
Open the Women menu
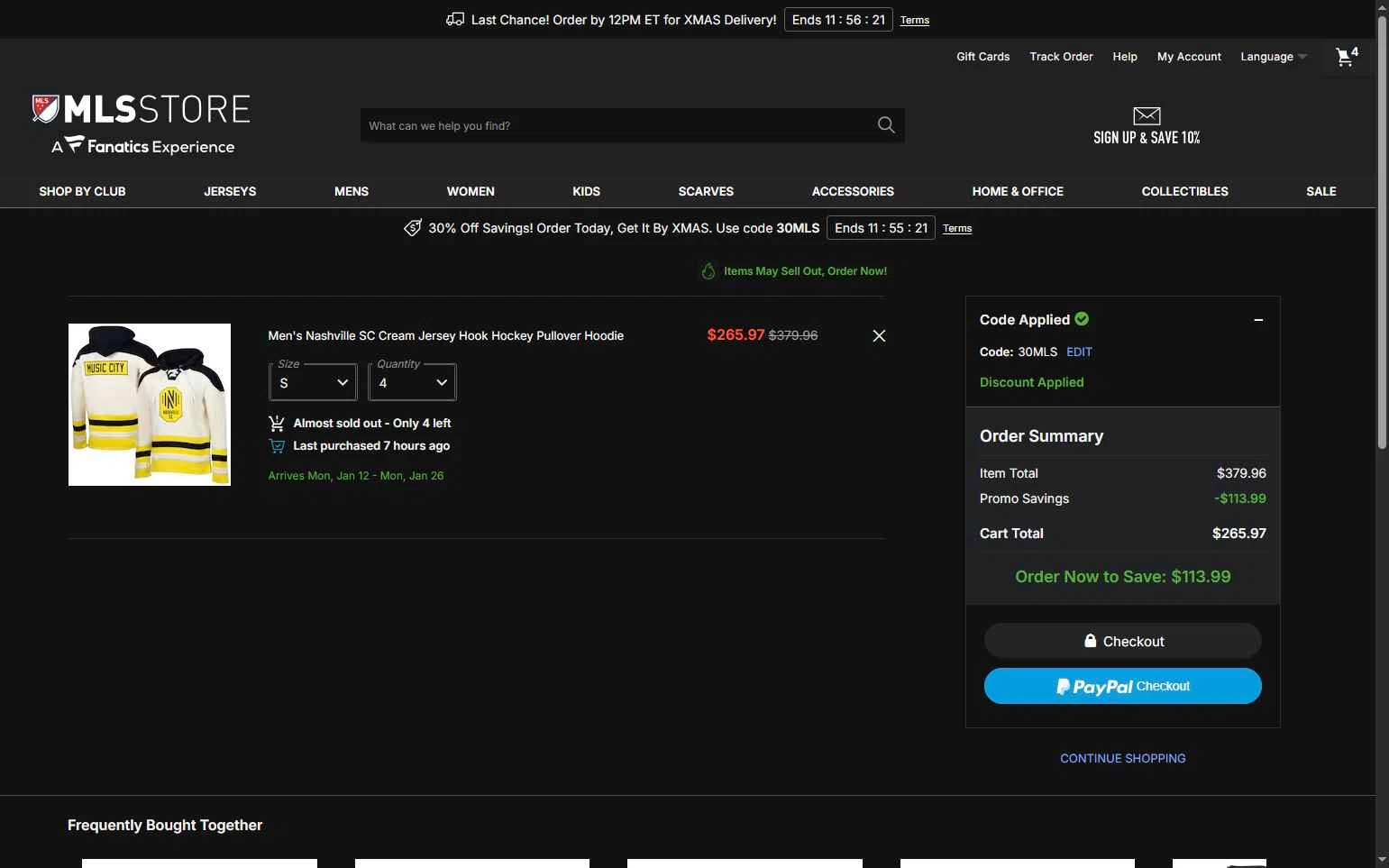pyautogui.click(x=471, y=191)
